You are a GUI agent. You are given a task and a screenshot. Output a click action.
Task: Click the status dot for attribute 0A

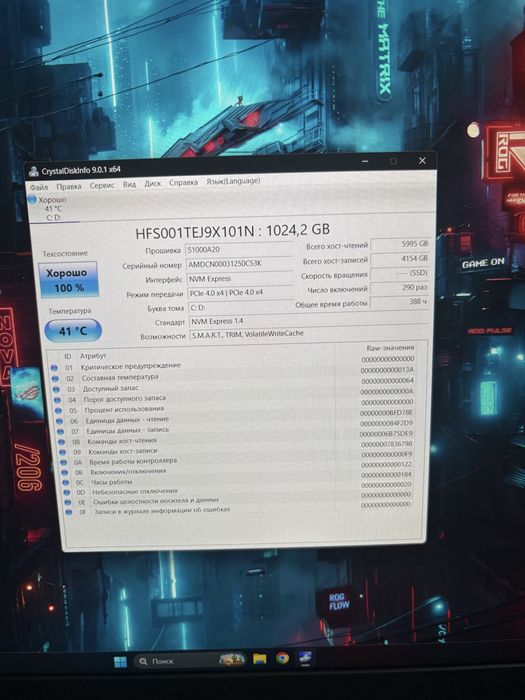[64, 462]
